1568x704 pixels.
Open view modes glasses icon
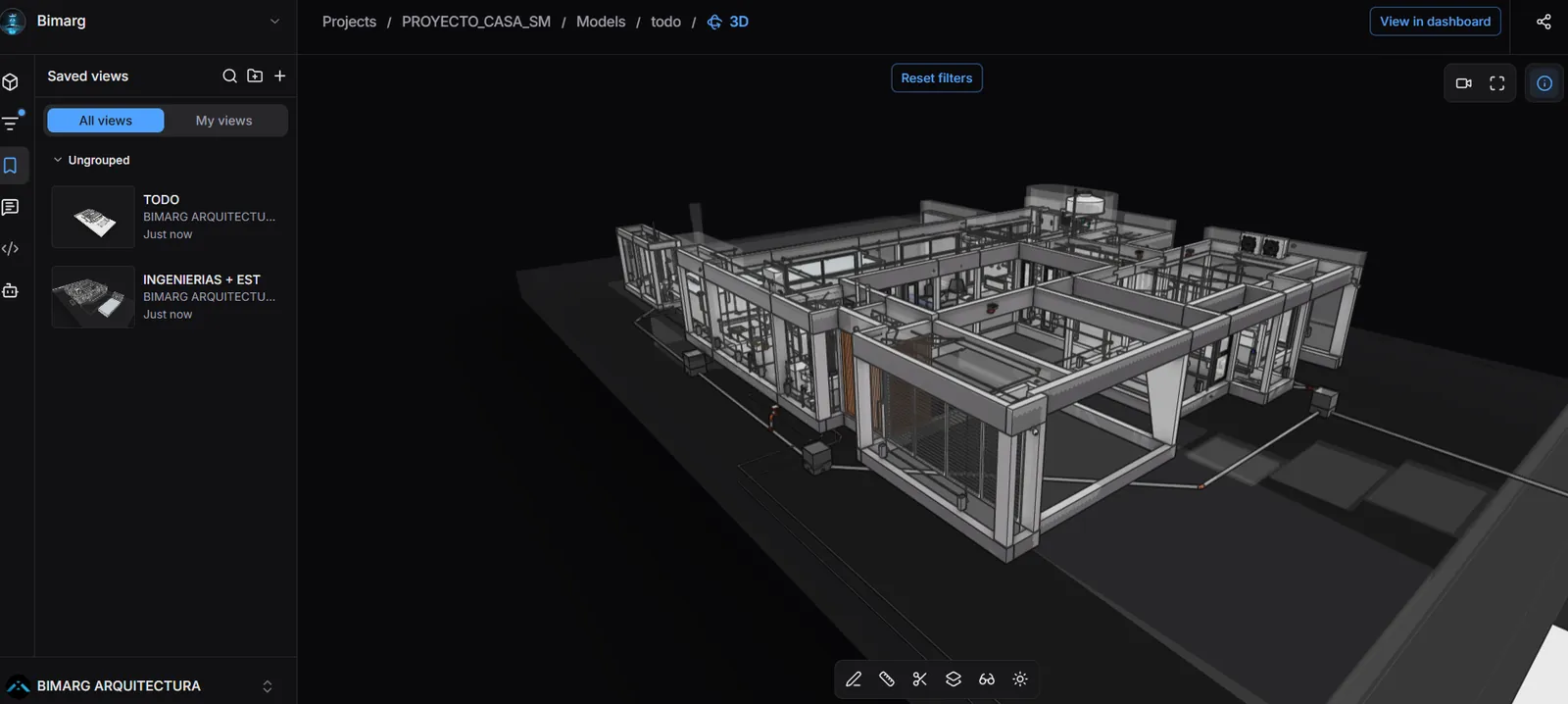point(987,679)
